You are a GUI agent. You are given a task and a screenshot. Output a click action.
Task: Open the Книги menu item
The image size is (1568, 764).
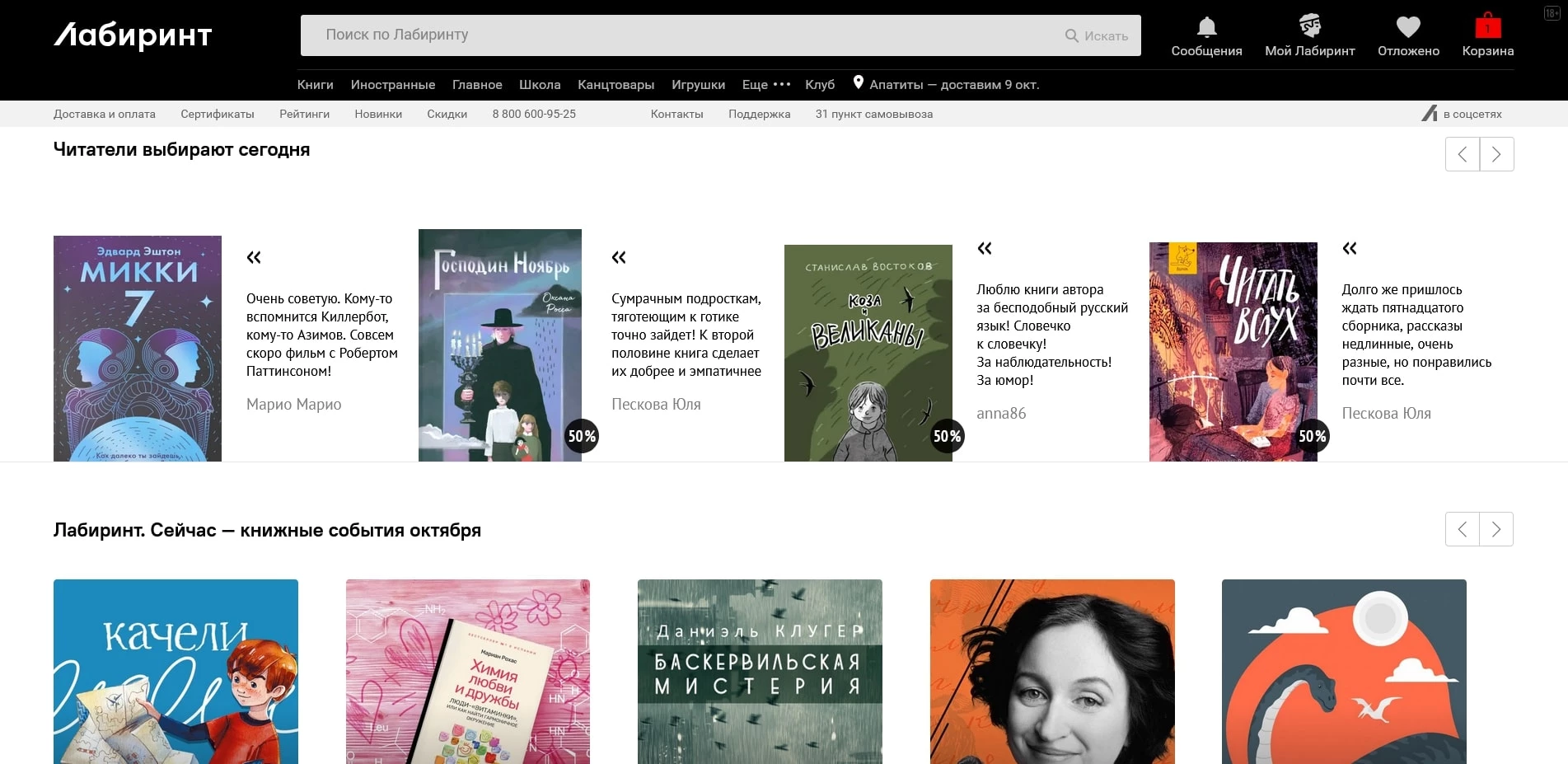(315, 84)
